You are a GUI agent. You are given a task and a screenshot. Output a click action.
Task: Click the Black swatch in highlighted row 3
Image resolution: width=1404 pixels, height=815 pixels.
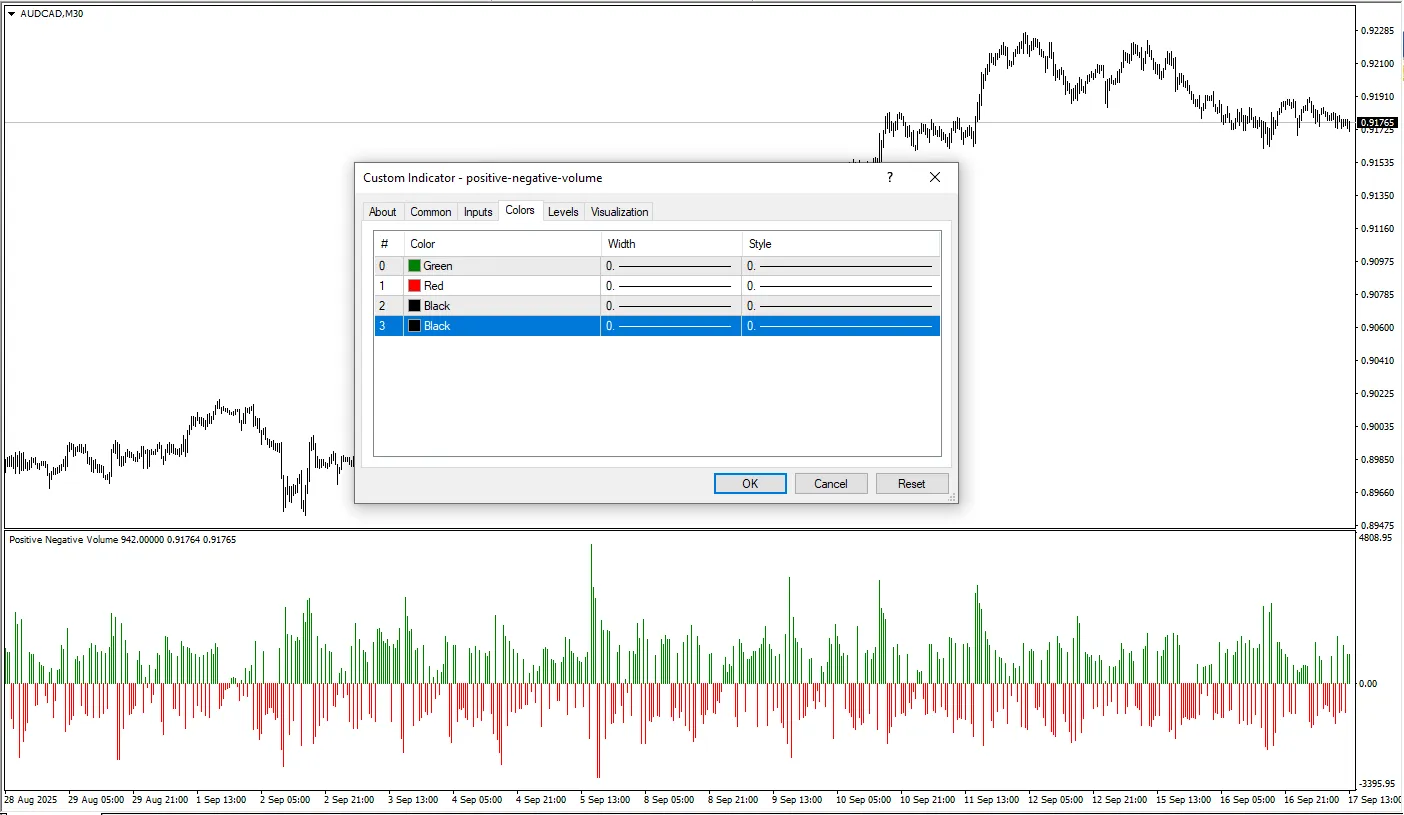click(x=415, y=326)
